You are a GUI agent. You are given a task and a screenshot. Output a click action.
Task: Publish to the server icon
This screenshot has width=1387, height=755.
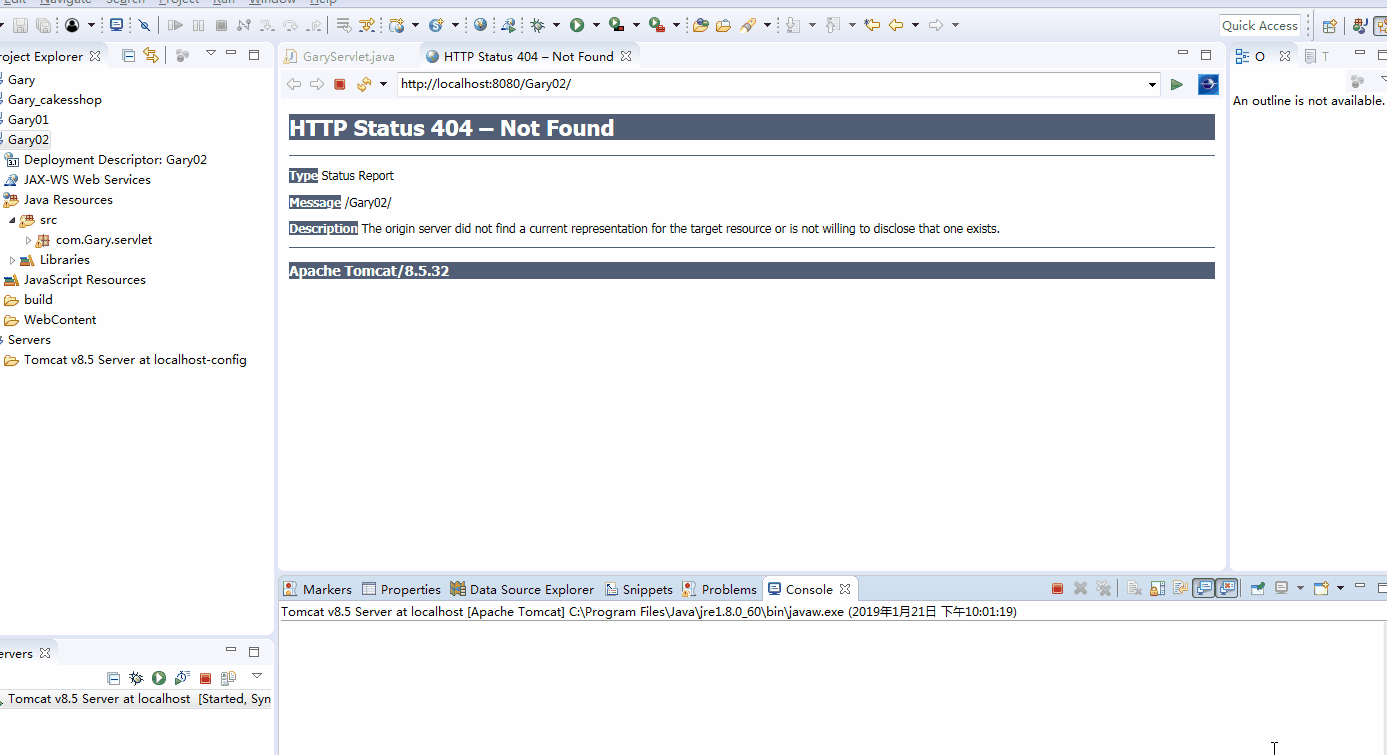tap(228, 678)
